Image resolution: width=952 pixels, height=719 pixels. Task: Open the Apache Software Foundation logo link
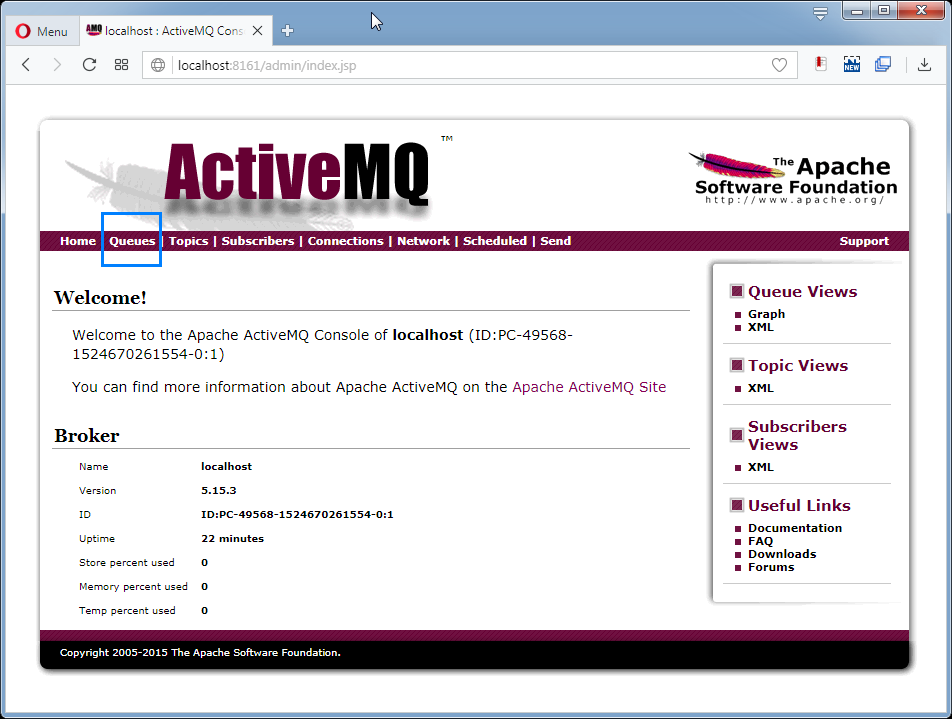793,179
